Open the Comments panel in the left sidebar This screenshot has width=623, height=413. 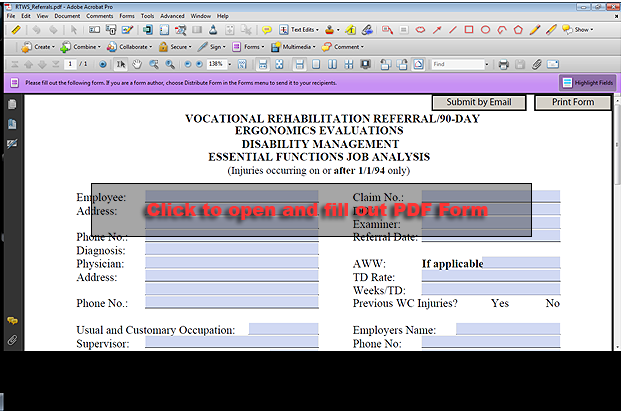click(x=12, y=321)
